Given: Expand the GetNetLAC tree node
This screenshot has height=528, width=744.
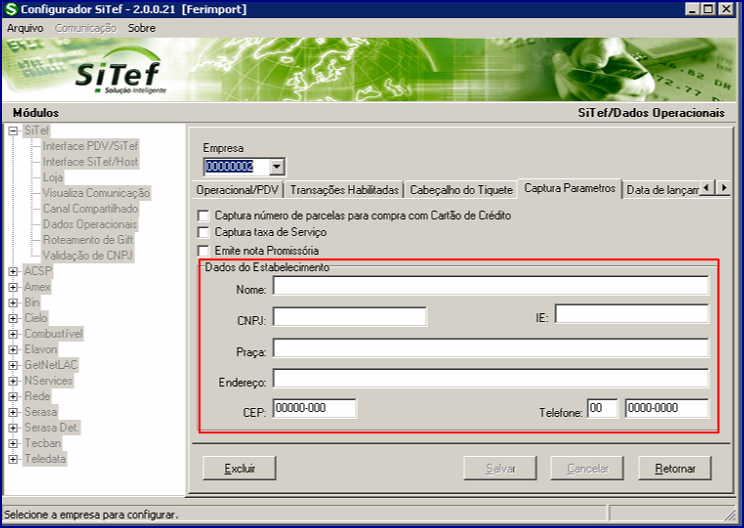Looking at the screenshot, I should [13, 365].
